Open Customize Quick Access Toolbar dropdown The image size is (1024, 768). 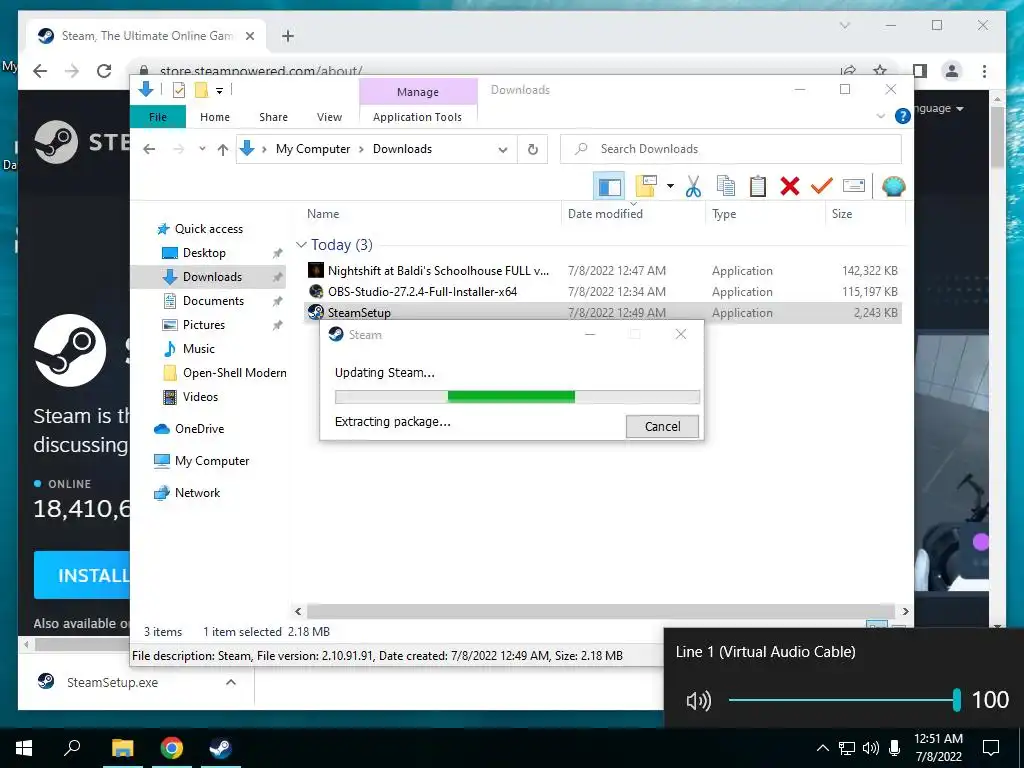[219, 91]
